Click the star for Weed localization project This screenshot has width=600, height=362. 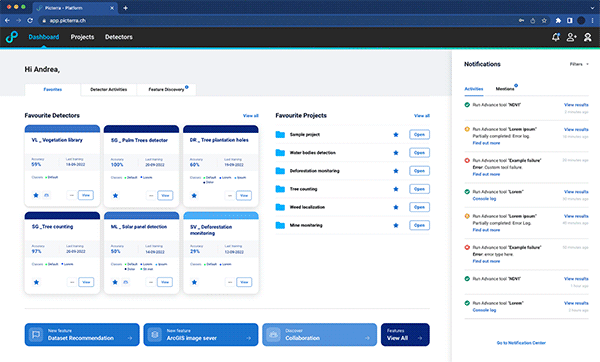click(396, 207)
